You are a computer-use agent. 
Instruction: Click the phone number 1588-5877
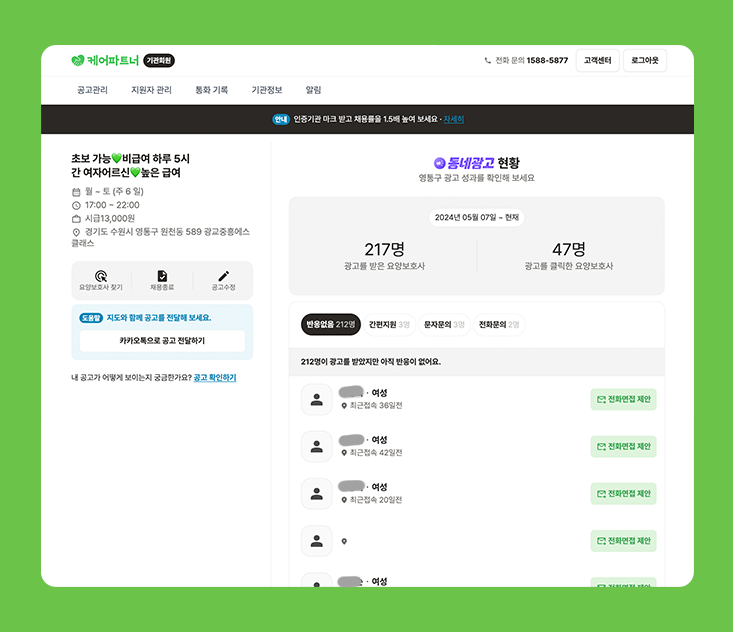coord(547,60)
